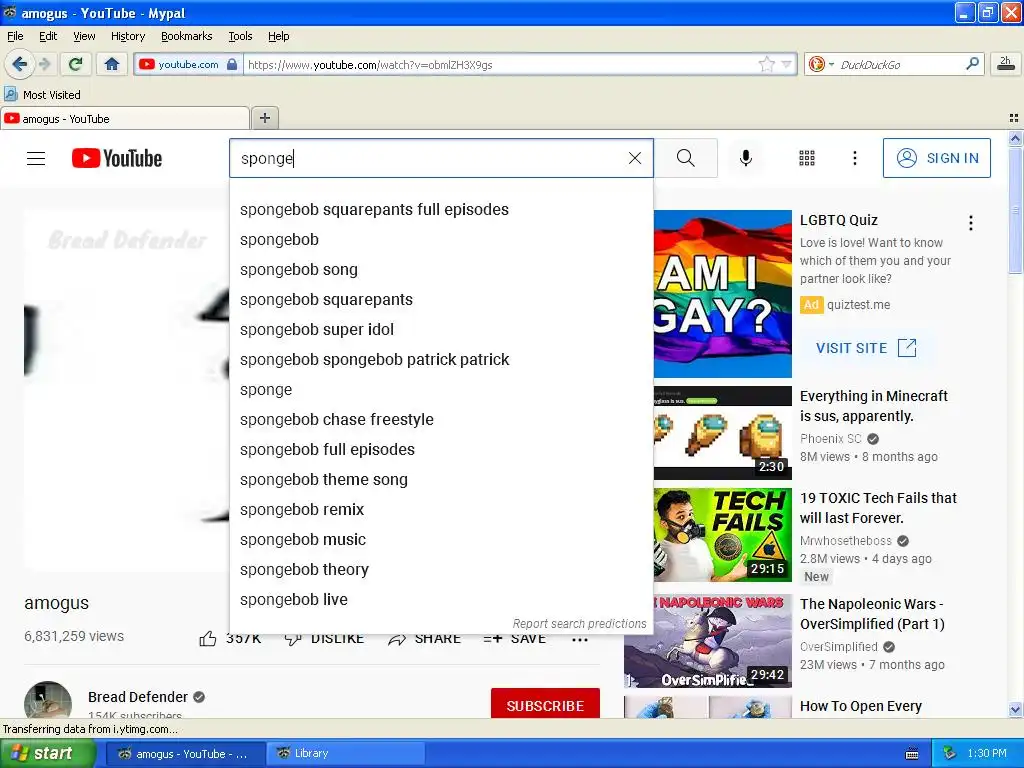Click the browser search bar magnifier icon
This screenshot has width=1024, height=768.
(972, 64)
